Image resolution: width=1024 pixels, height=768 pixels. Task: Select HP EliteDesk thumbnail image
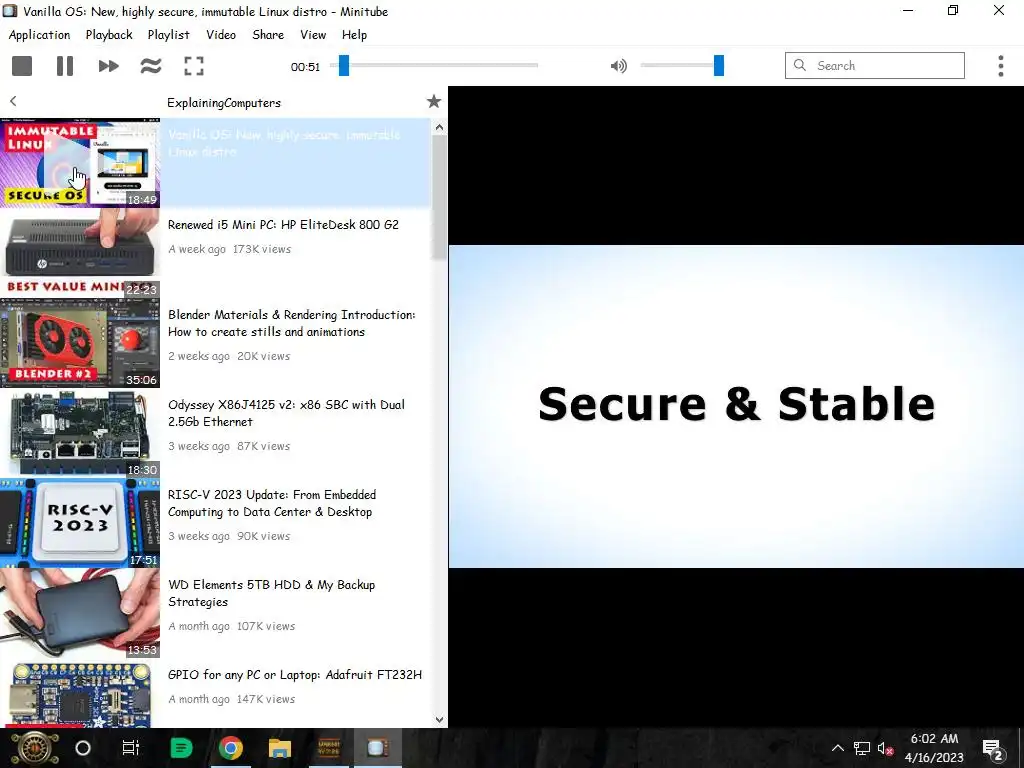80,253
